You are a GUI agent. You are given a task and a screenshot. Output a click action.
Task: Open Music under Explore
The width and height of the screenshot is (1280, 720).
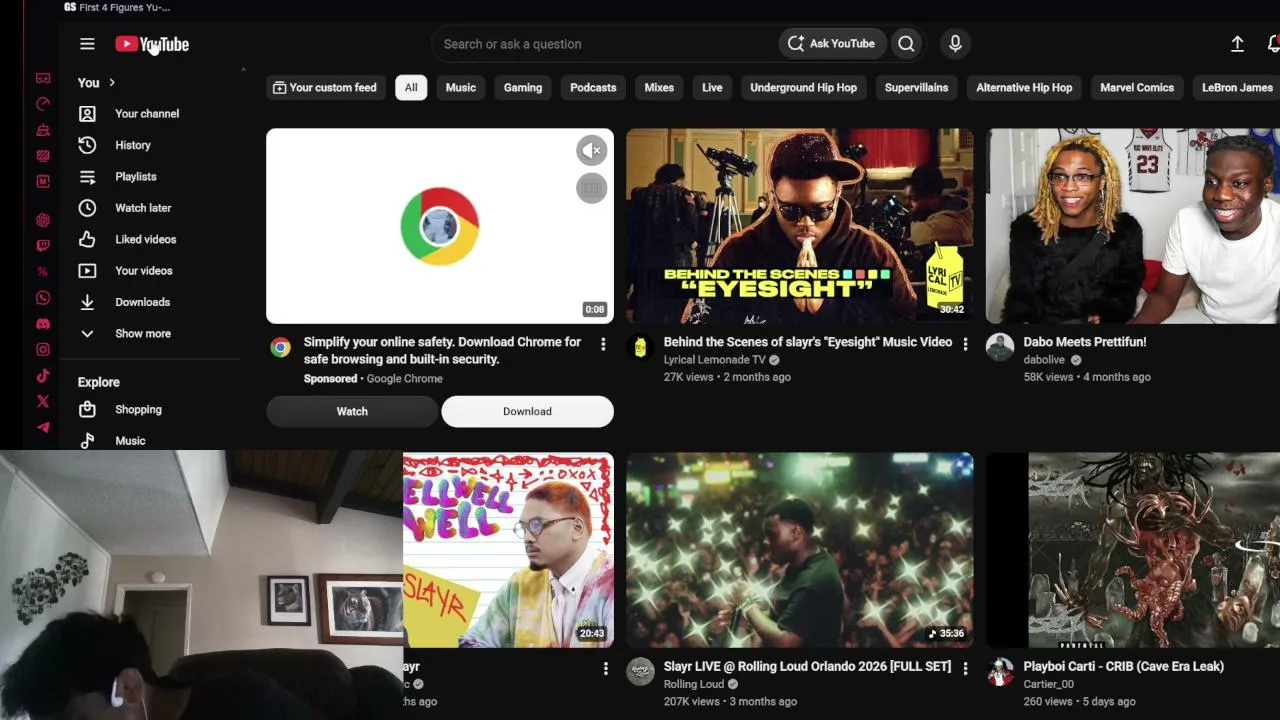click(x=130, y=440)
